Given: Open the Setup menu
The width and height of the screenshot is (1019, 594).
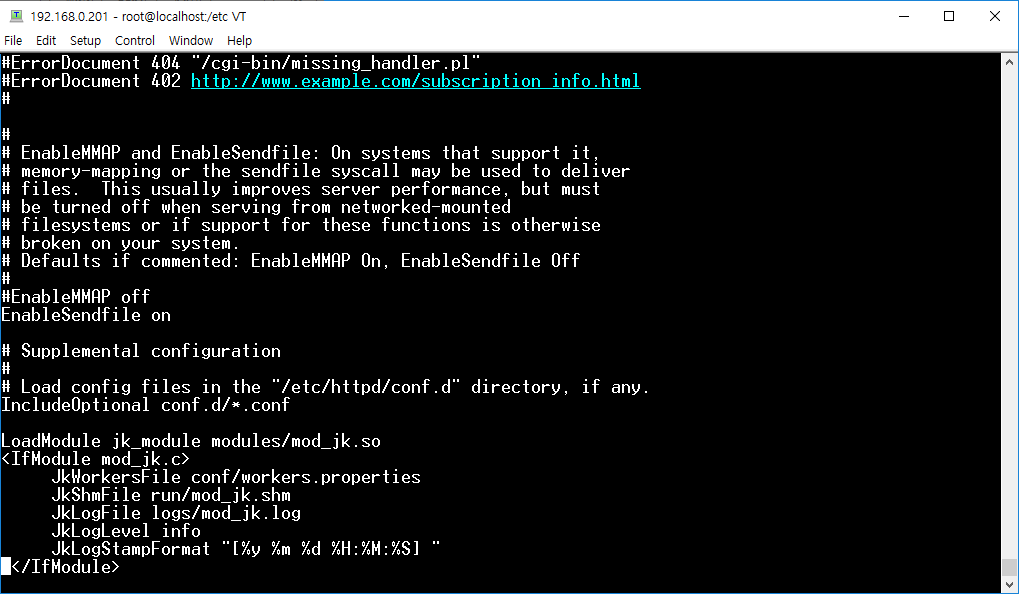Looking at the screenshot, I should pyautogui.click(x=85, y=40).
